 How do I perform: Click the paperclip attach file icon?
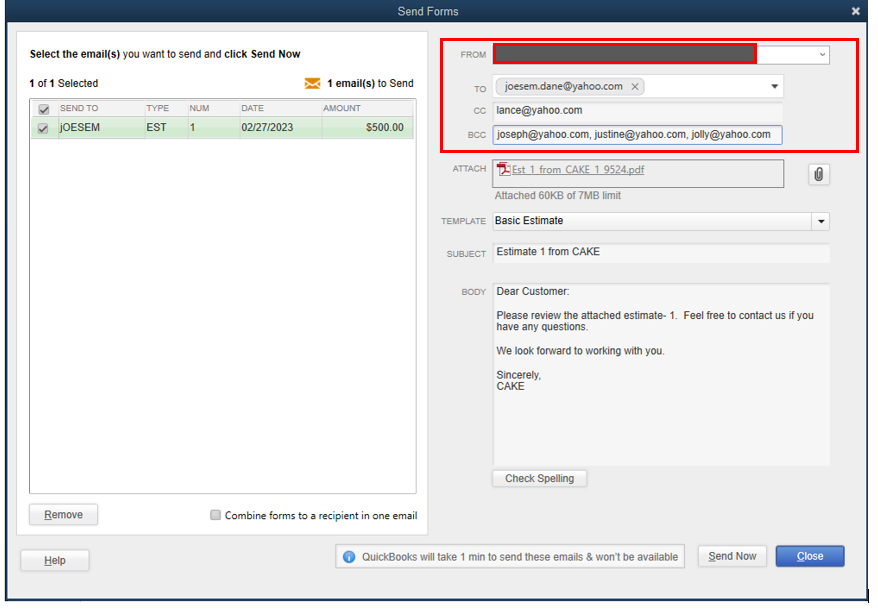(x=819, y=175)
